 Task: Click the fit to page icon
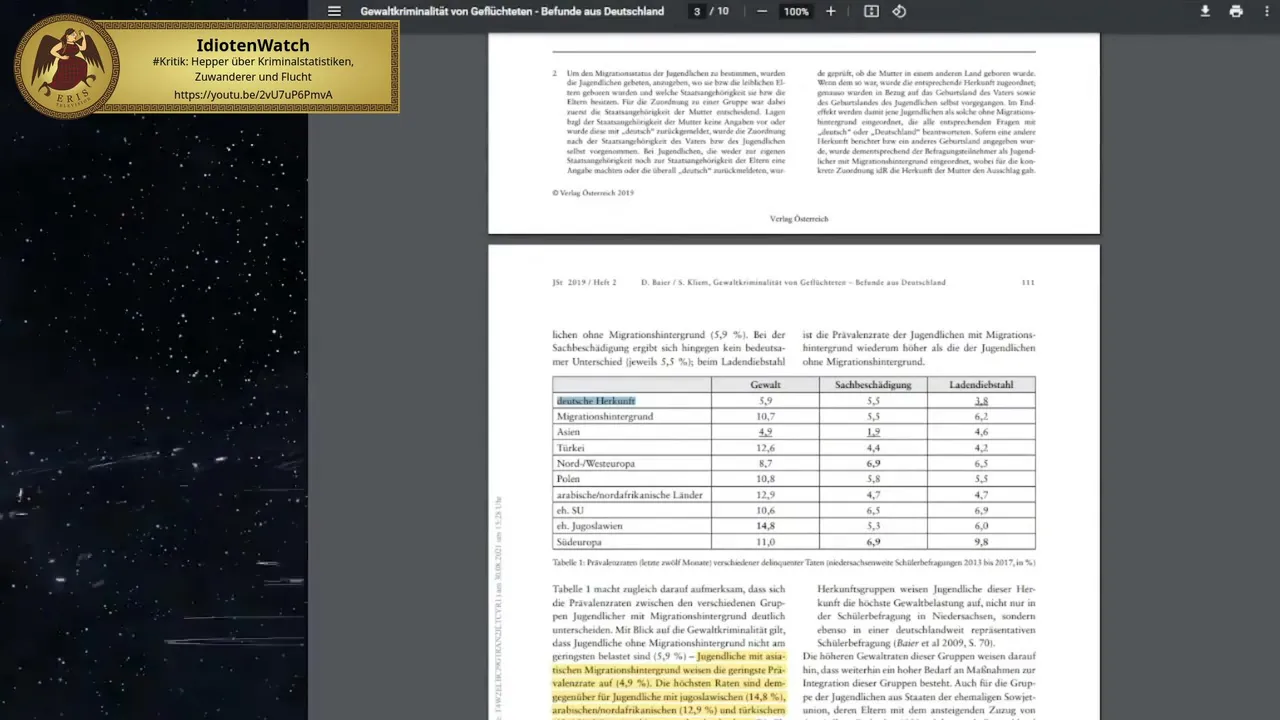click(x=871, y=12)
